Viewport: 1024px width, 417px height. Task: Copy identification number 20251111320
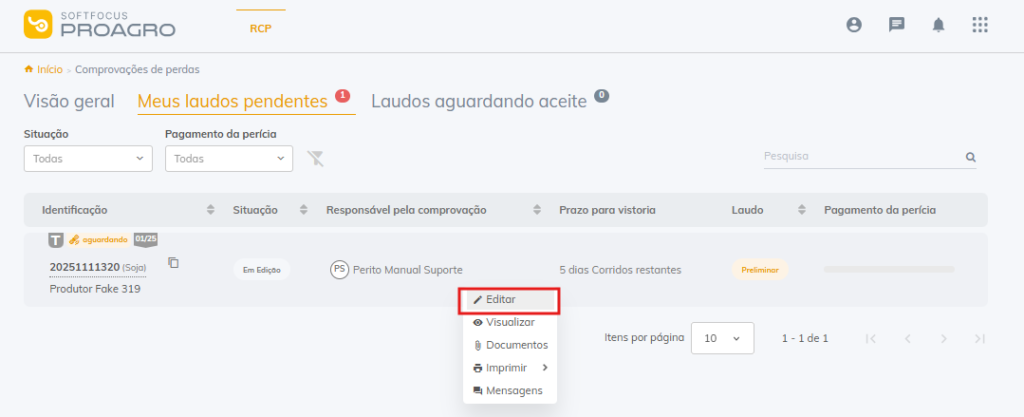[173, 263]
